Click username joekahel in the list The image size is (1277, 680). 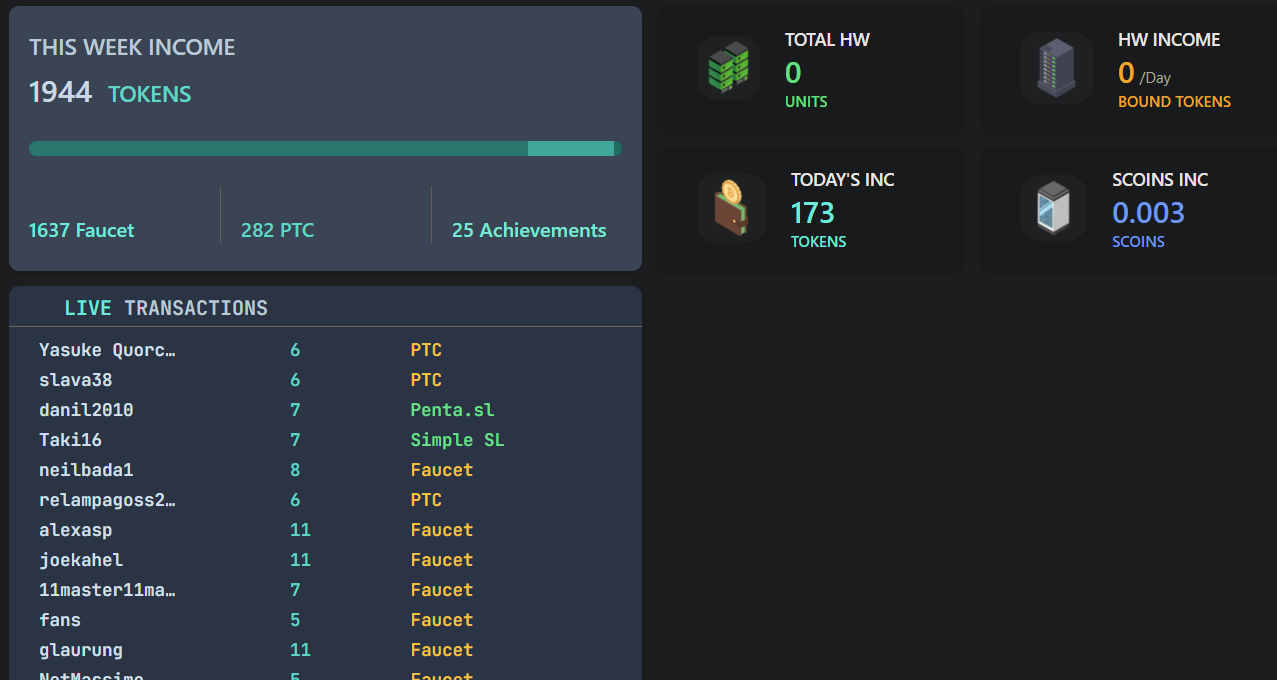(81, 560)
